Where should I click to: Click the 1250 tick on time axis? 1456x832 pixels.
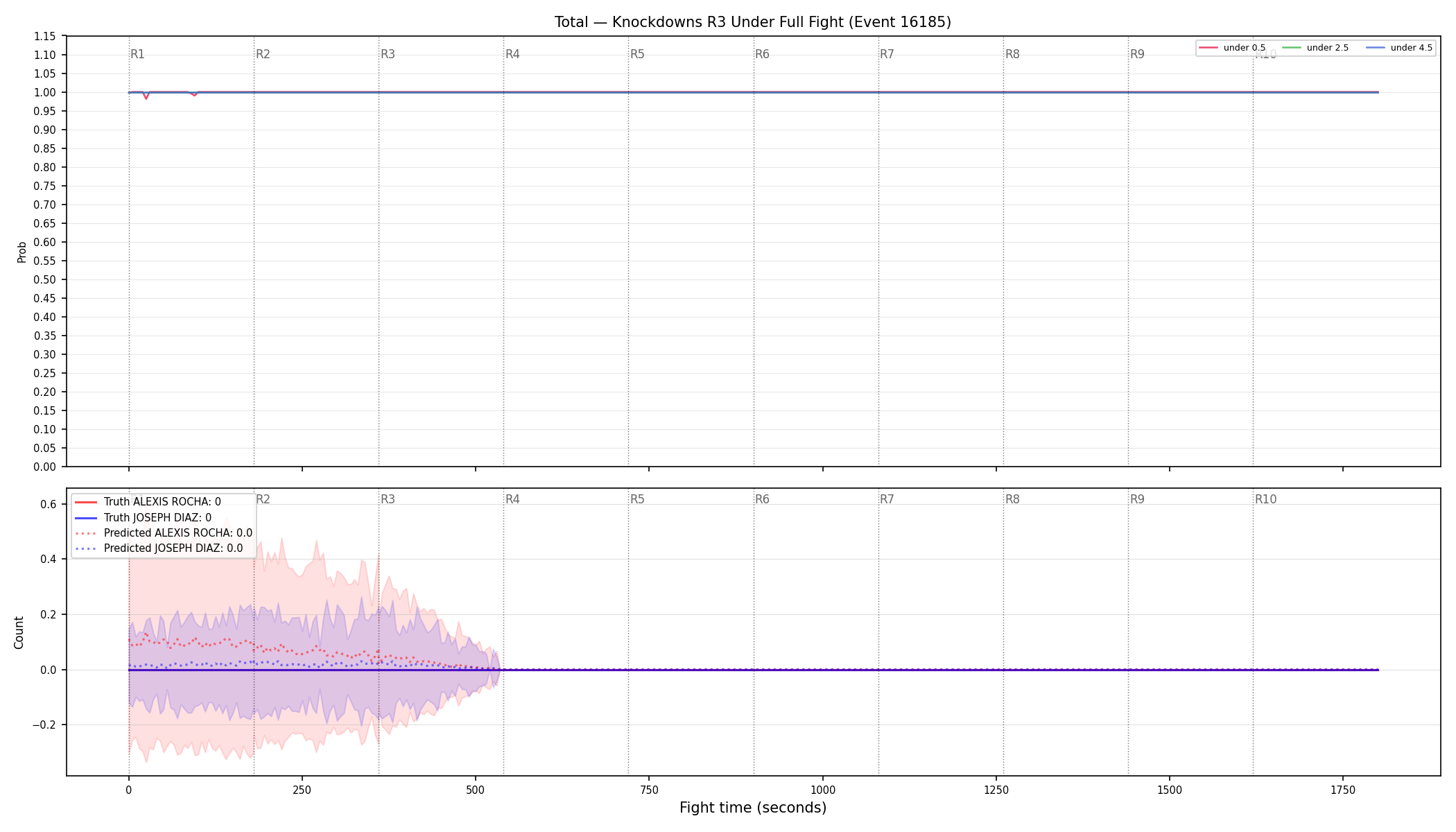996,790
